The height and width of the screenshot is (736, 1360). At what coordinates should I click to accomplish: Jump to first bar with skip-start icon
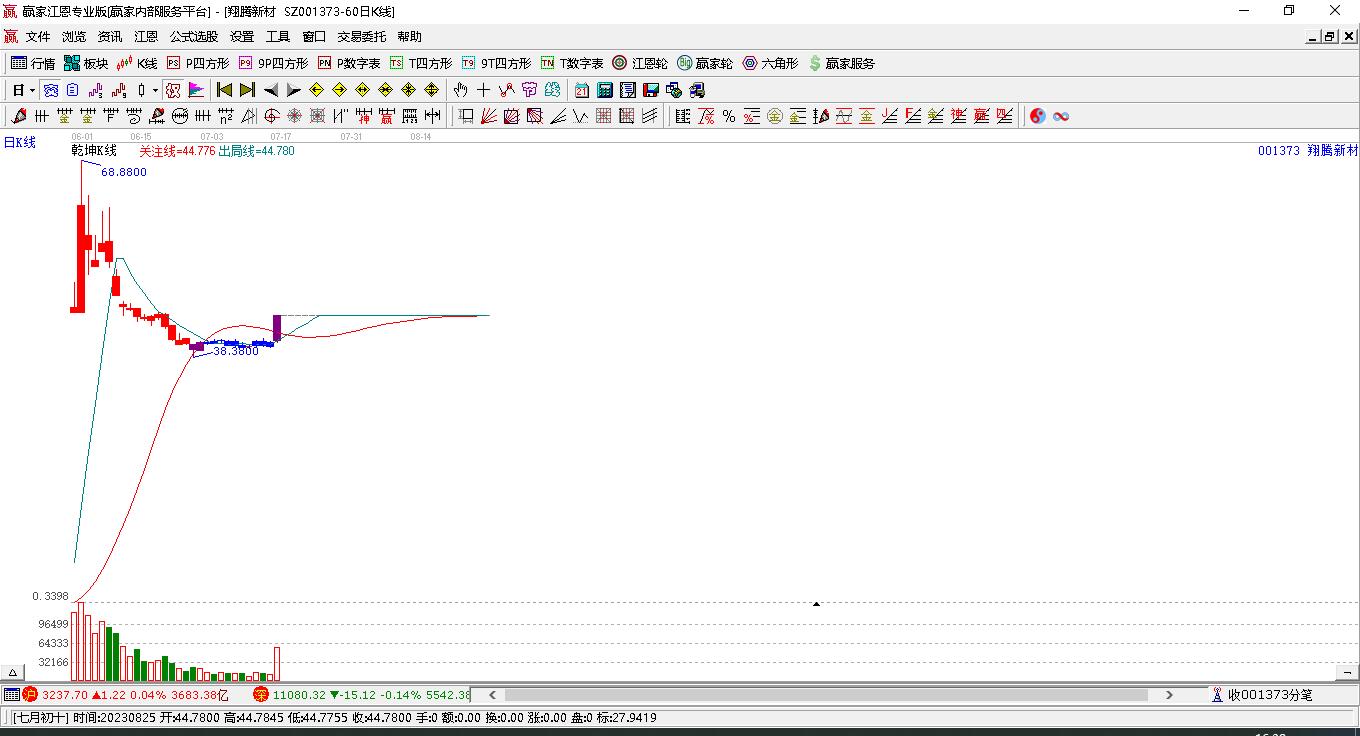click(224, 90)
